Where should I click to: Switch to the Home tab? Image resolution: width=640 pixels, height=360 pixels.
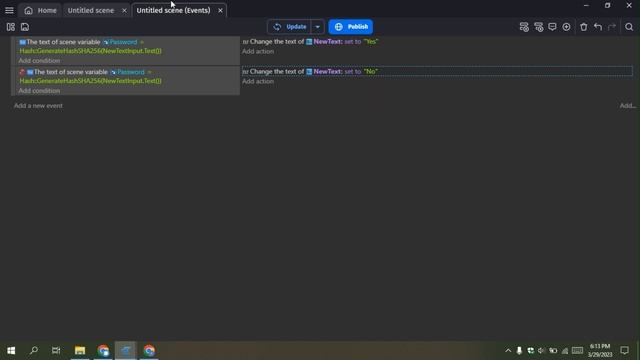(x=40, y=11)
